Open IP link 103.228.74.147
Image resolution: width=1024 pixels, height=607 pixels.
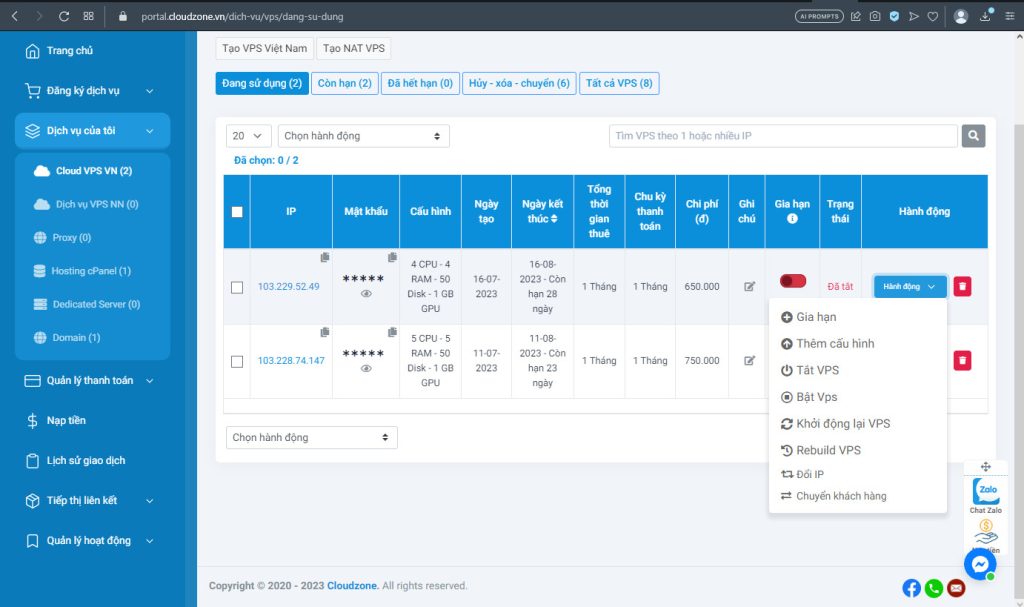(291, 361)
